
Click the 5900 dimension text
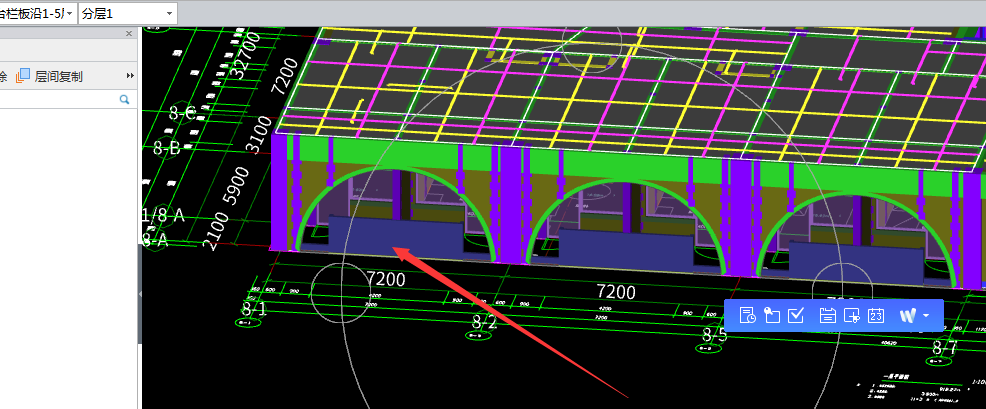click(x=236, y=186)
